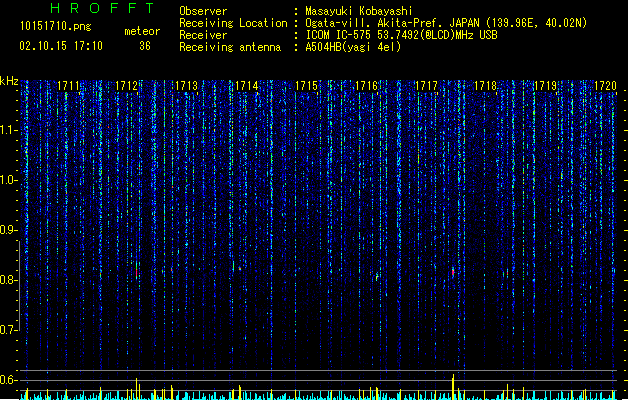629x400 pixels.
Task: Click the 1711 time marker
Action: [x=69, y=86]
